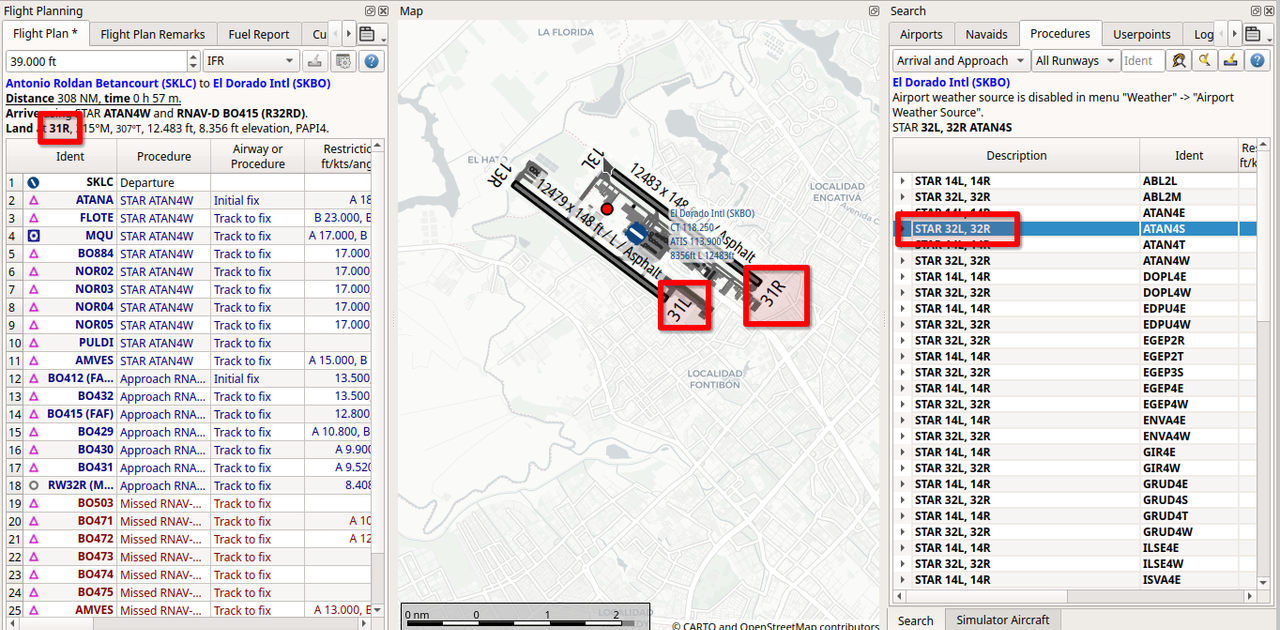Expand the ABL2L STAR row
Screen dimensions: 1280x630
point(903,181)
